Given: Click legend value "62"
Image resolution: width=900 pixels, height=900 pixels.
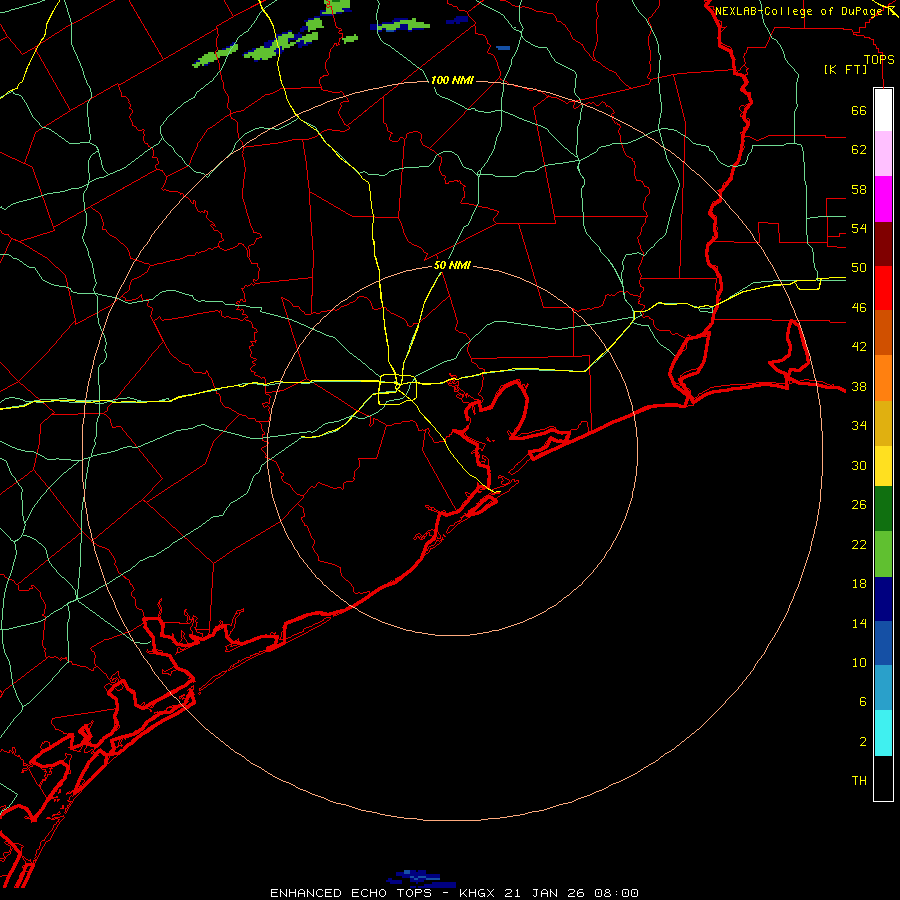Looking at the screenshot, I should click(859, 150).
